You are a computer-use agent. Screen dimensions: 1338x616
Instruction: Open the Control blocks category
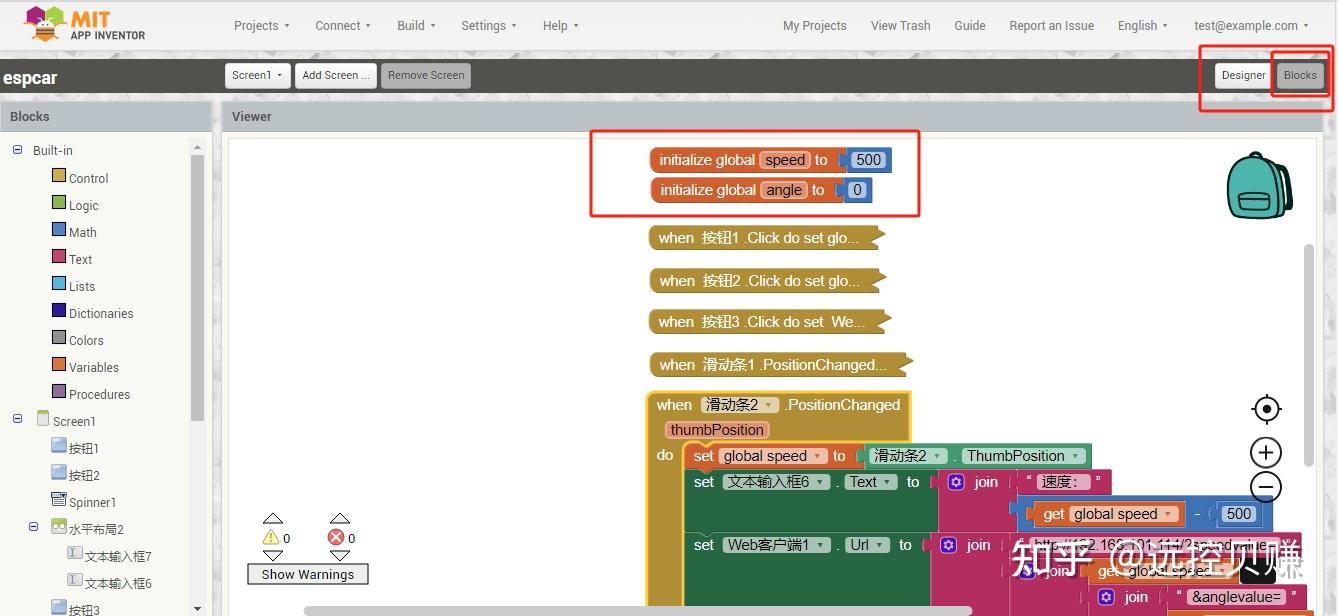point(89,177)
